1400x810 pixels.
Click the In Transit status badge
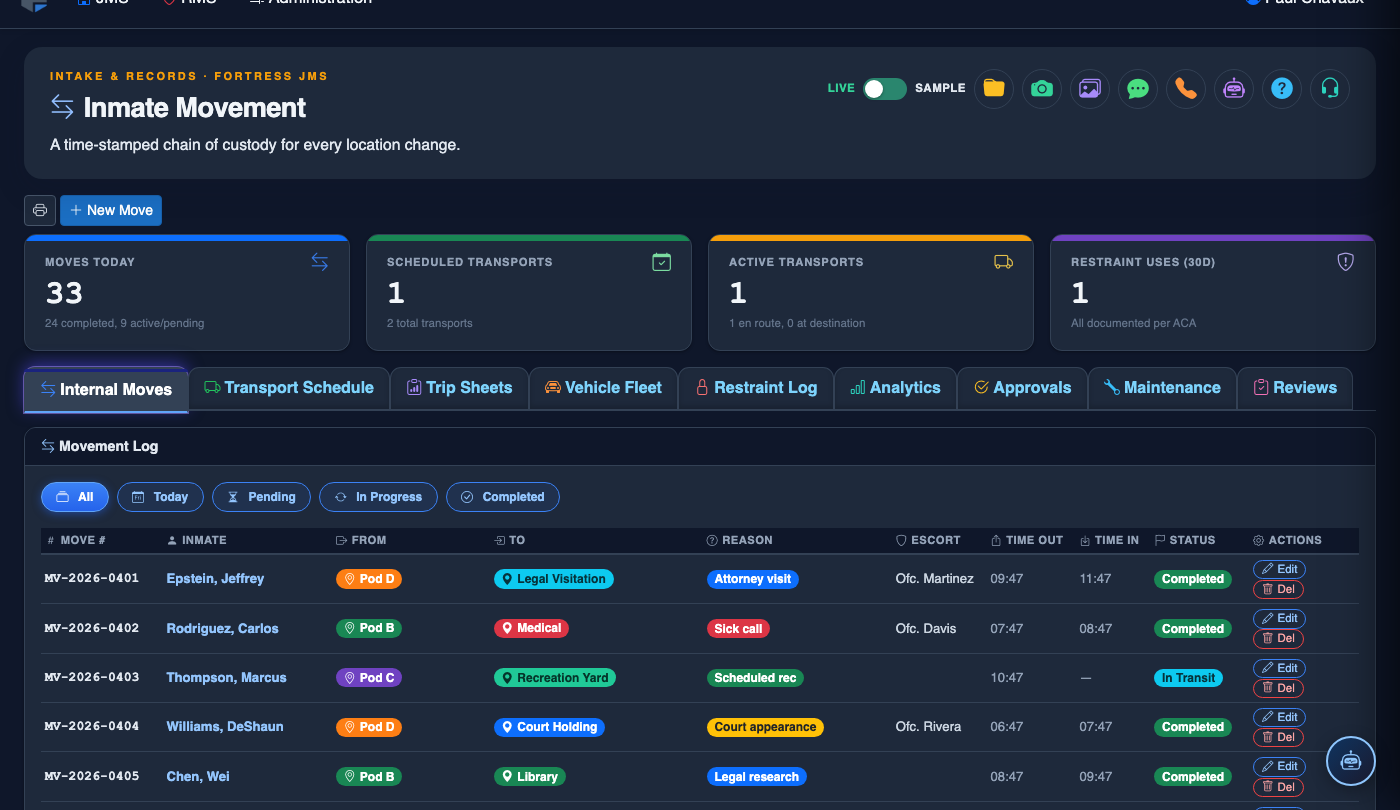click(x=1188, y=678)
